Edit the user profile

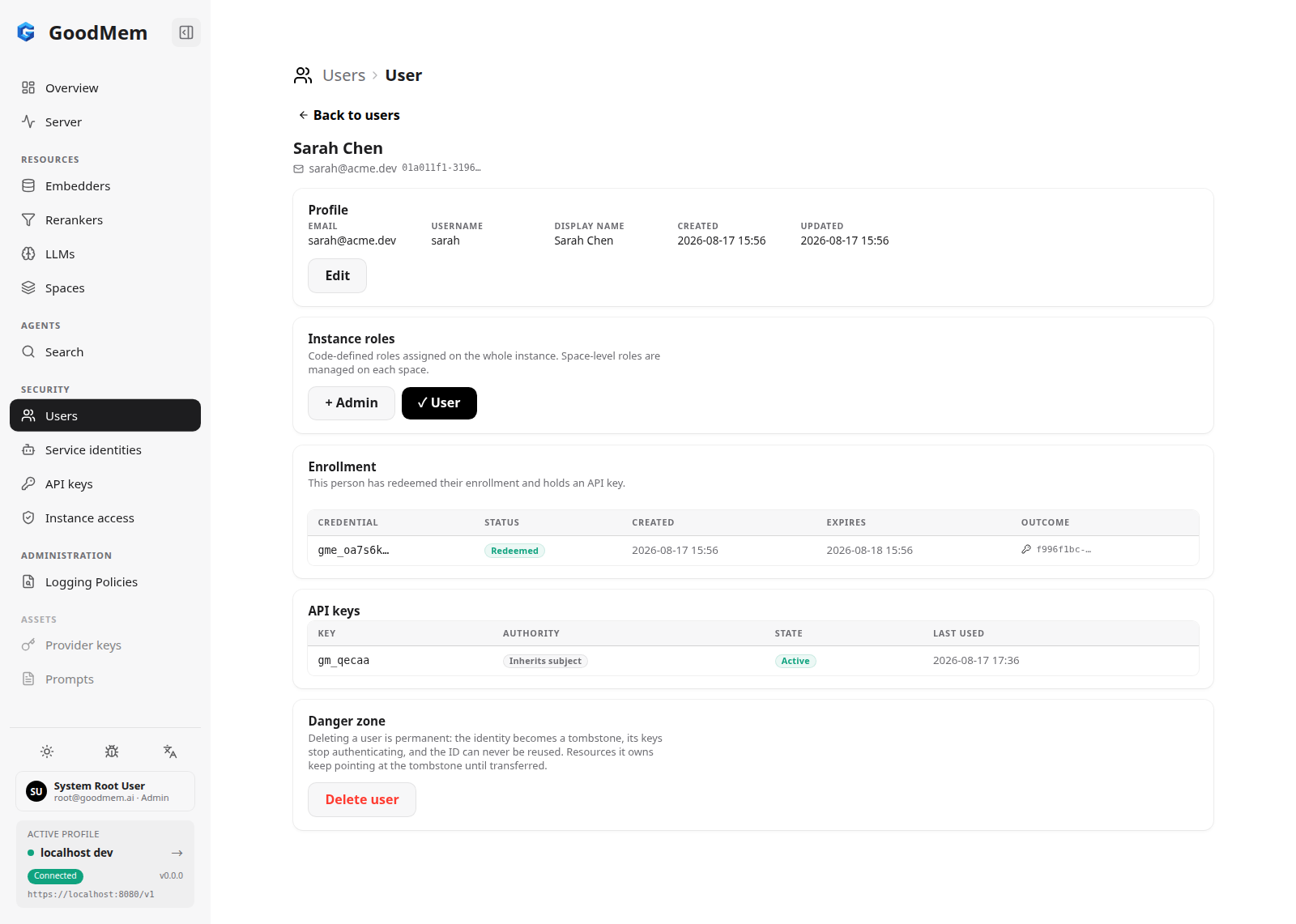point(337,275)
